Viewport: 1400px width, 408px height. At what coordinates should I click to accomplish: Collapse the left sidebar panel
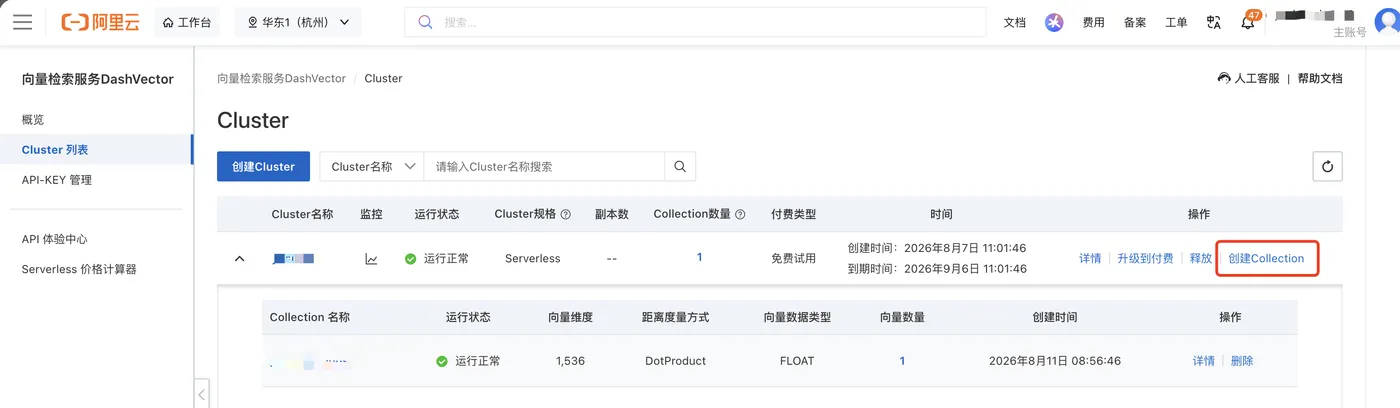(x=201, y=394)
